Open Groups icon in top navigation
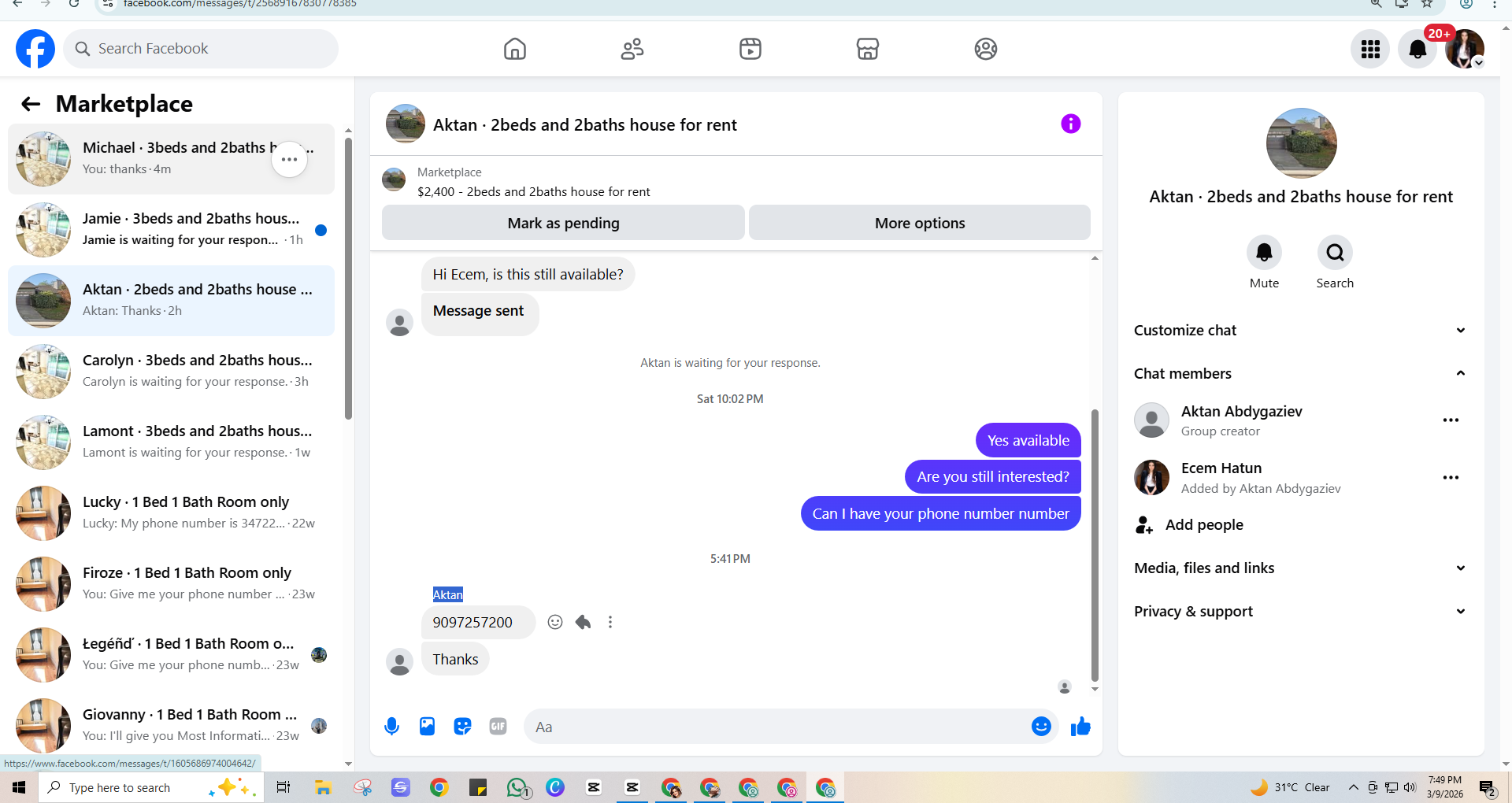 pos(986,49)
